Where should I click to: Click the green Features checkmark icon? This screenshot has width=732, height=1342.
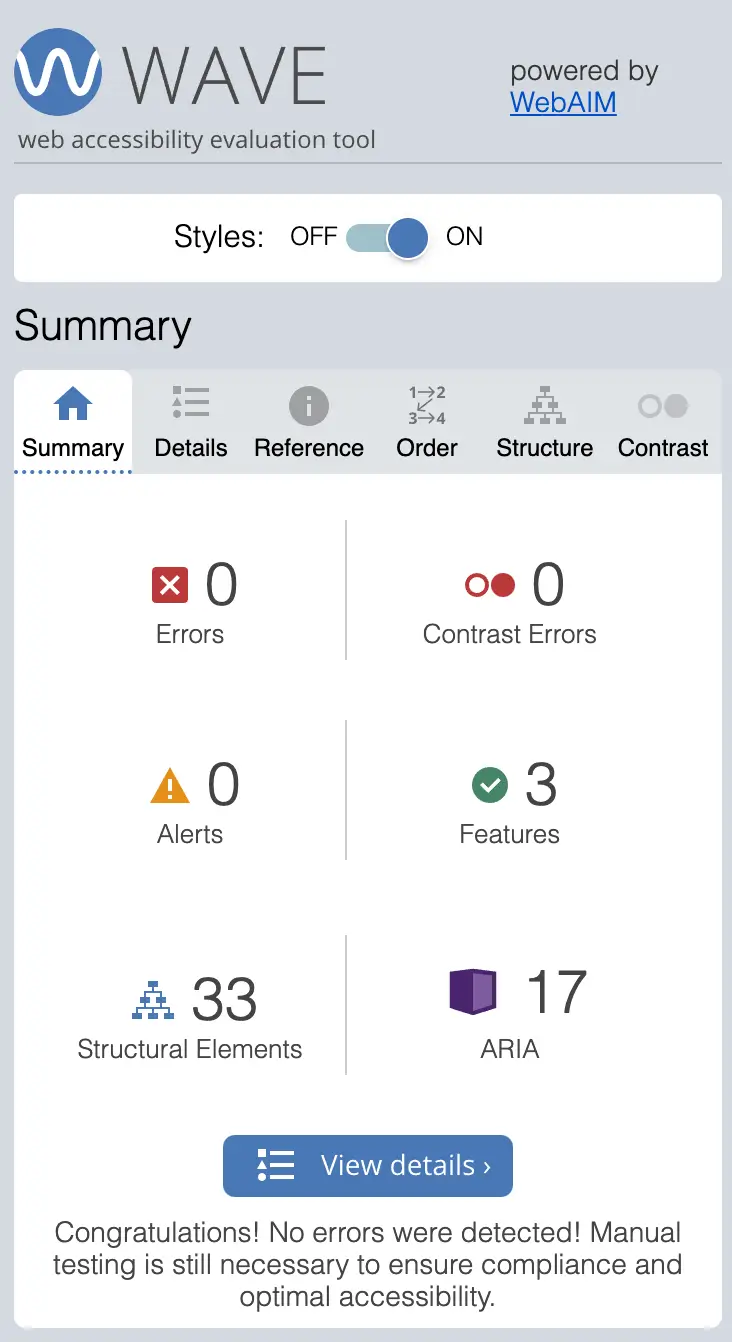489,785
